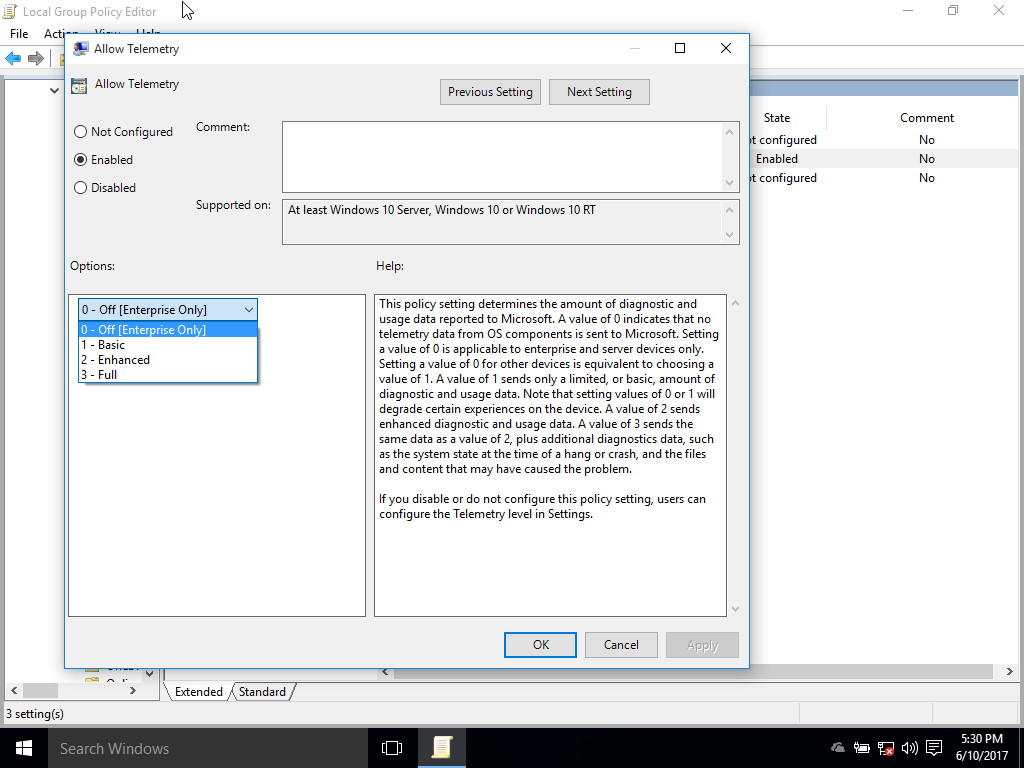Click the battery power tray icon

point(861,748)
